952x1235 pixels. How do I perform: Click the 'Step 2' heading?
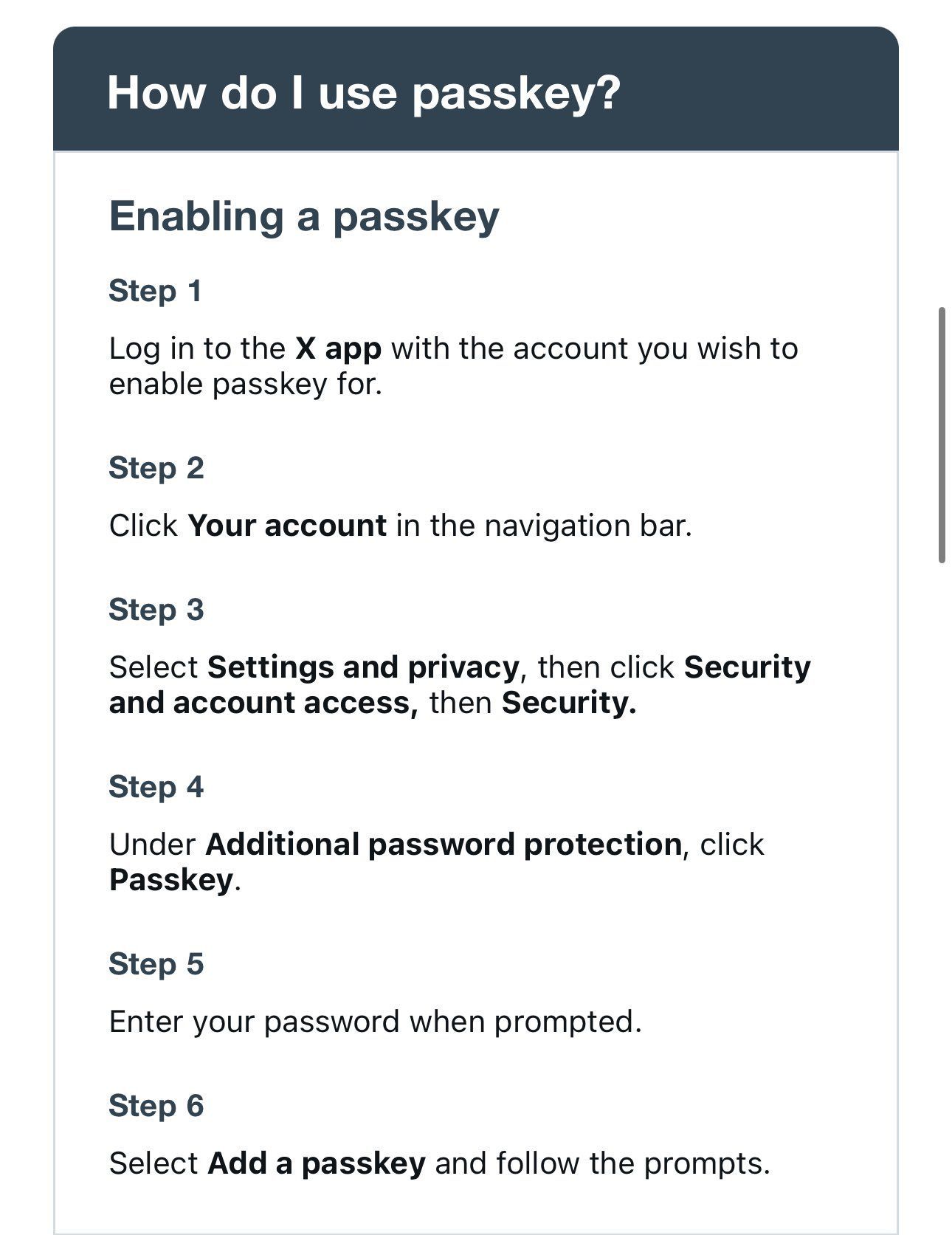pos(156,468)
